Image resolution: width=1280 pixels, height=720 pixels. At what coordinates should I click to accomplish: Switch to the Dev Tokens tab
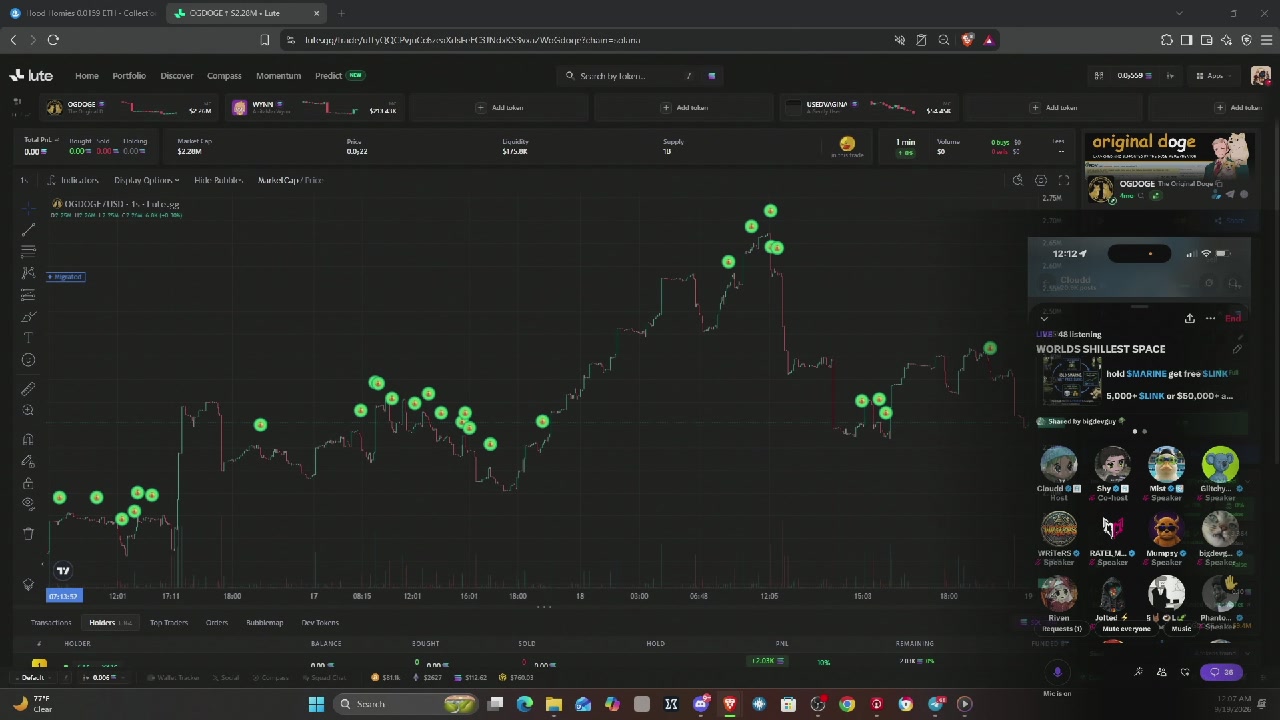[320, 623]
